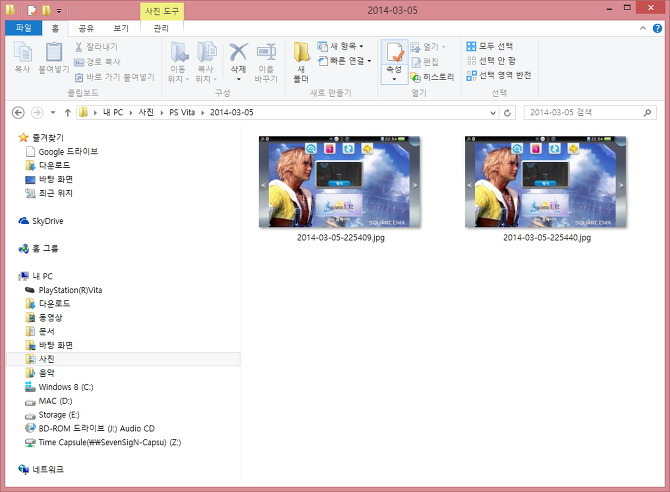Go back with the Back arrow
Screen dimensions: 670x492
click(18, 113)
